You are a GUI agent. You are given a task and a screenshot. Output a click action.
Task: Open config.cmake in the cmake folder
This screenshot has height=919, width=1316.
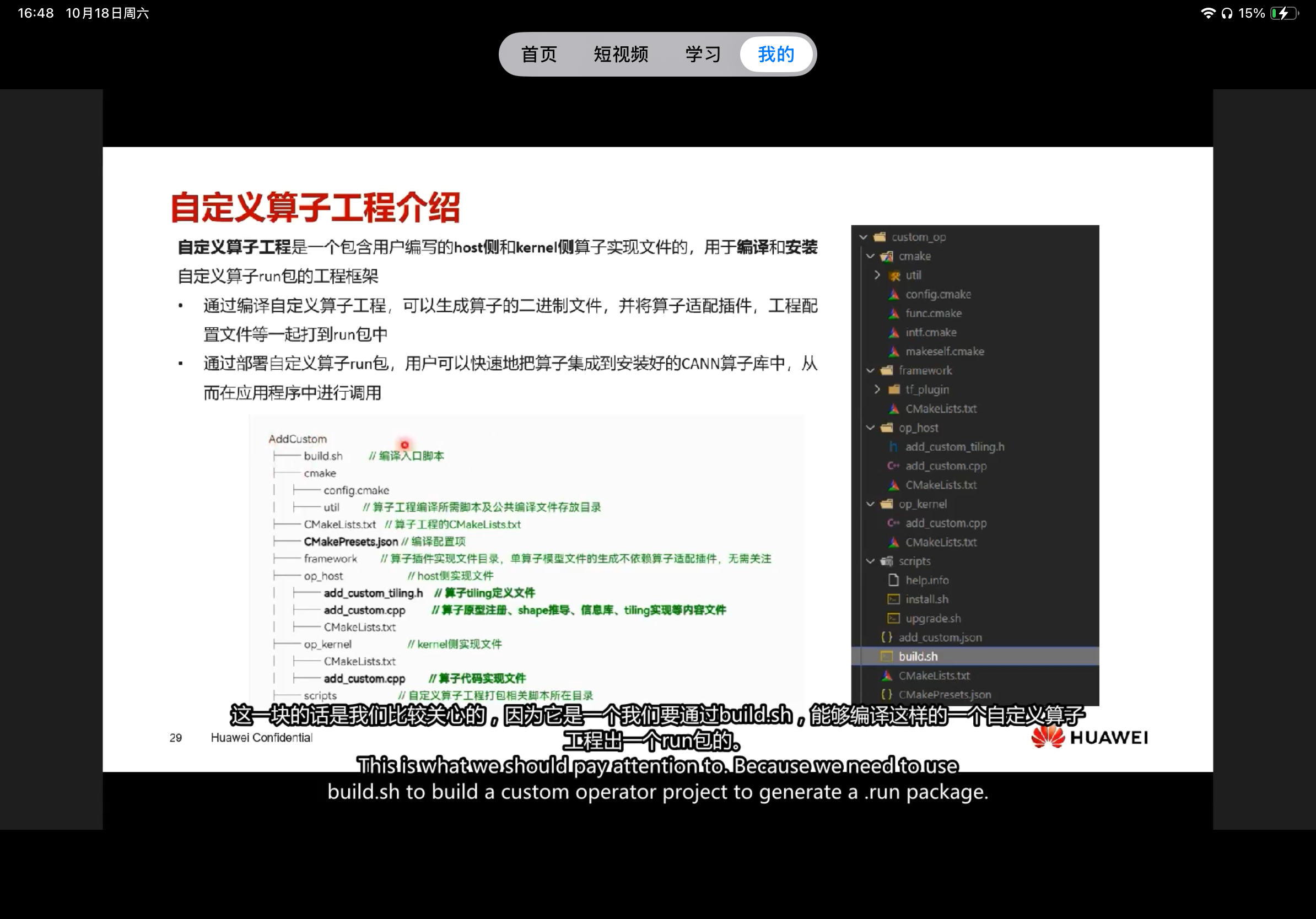pyautogui.click(x=939, y=294)
